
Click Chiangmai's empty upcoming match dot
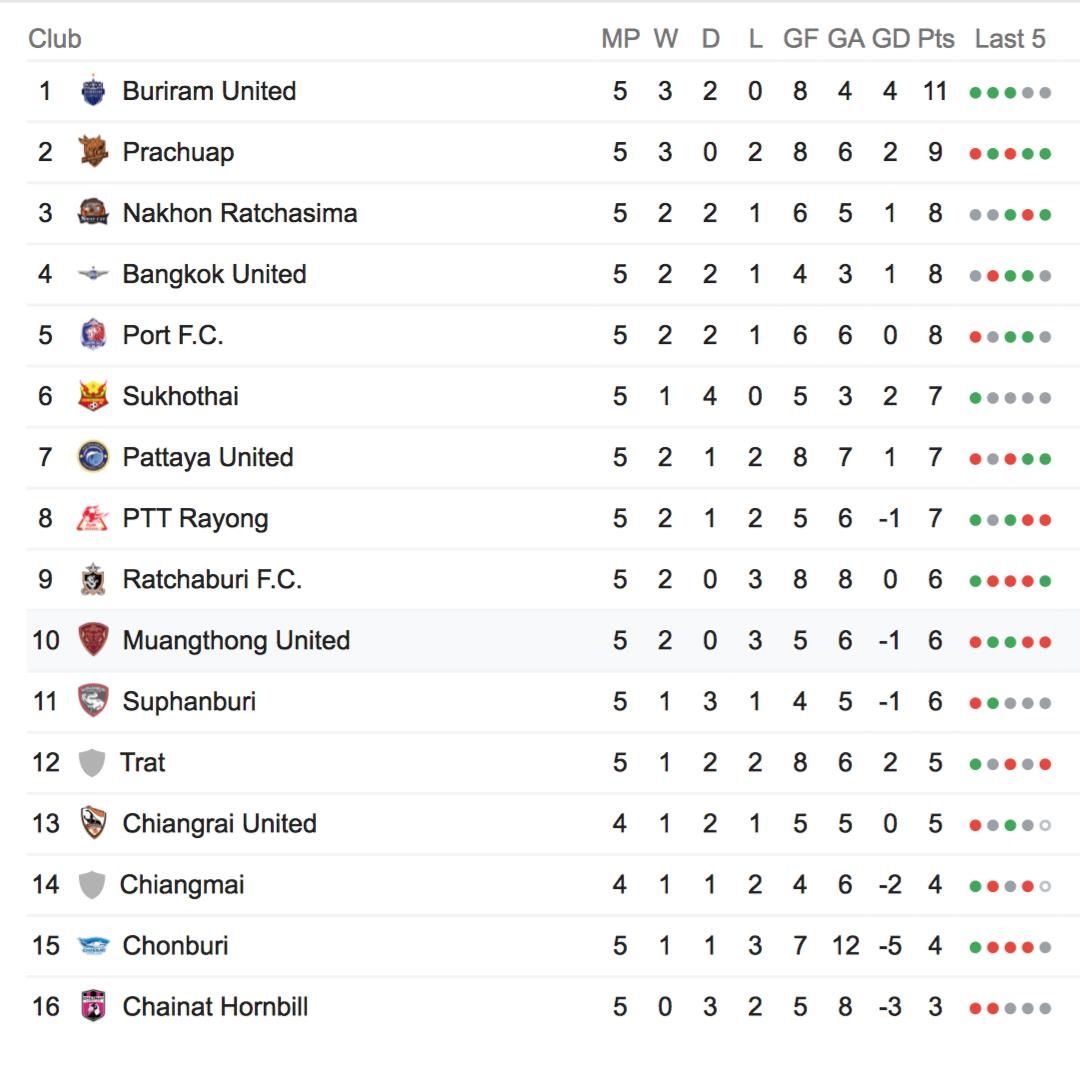pos(1045,886)
